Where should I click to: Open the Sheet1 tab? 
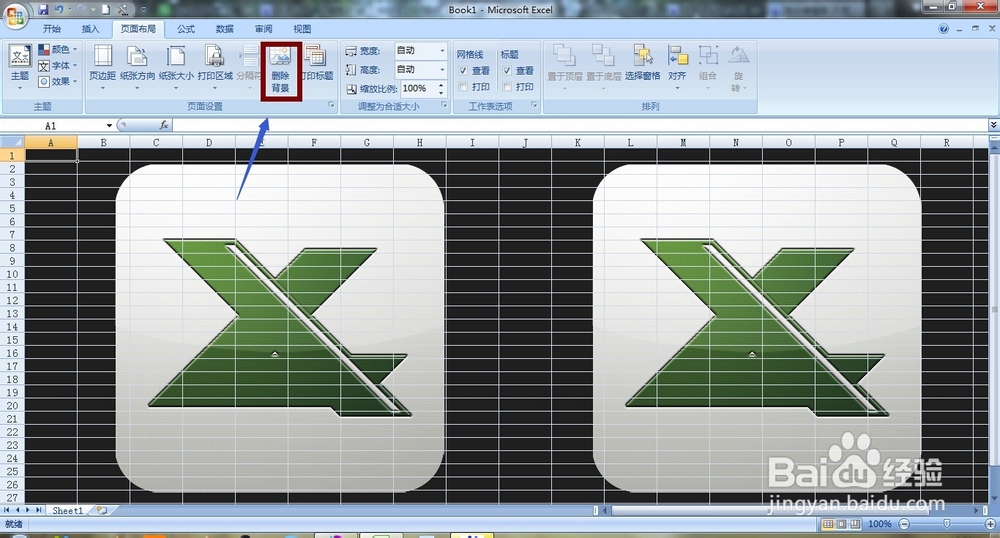[x=68, y=511]
